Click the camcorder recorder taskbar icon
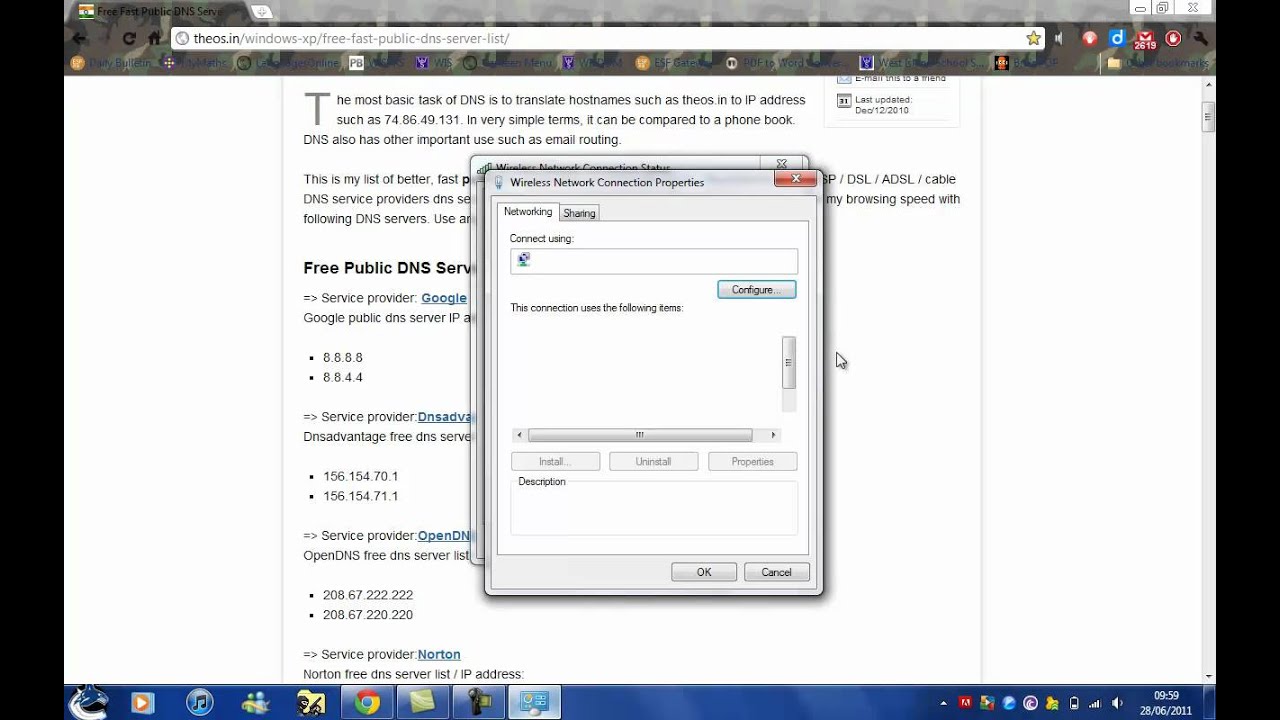 (x=479, y=703)
